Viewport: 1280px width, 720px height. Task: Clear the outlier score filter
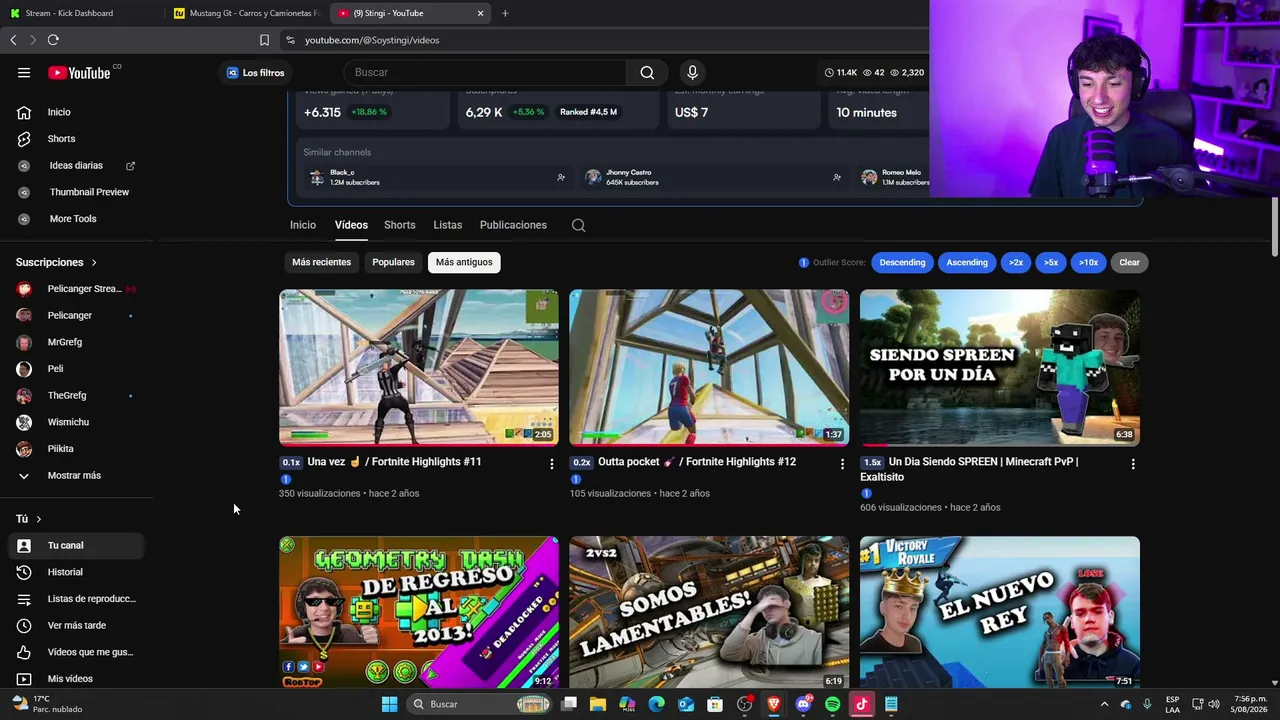[1129, 262]
